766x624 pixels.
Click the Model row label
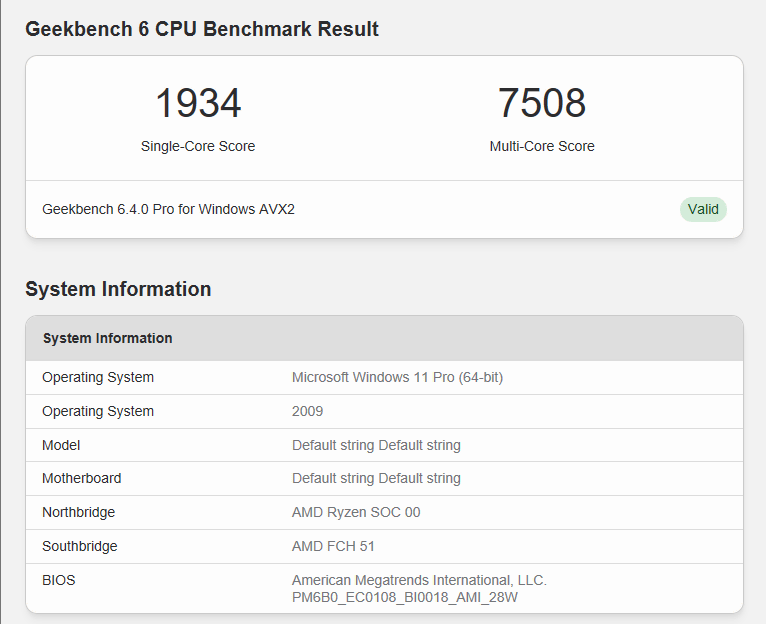[x=61, y=445]
